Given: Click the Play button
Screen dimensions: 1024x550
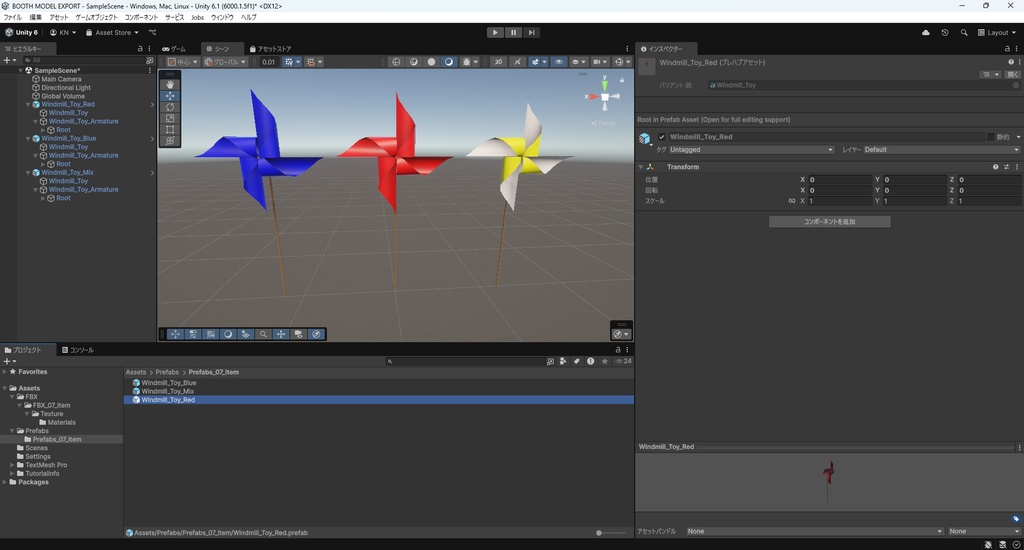Looking at the screenshot, I should coord(495,32).
